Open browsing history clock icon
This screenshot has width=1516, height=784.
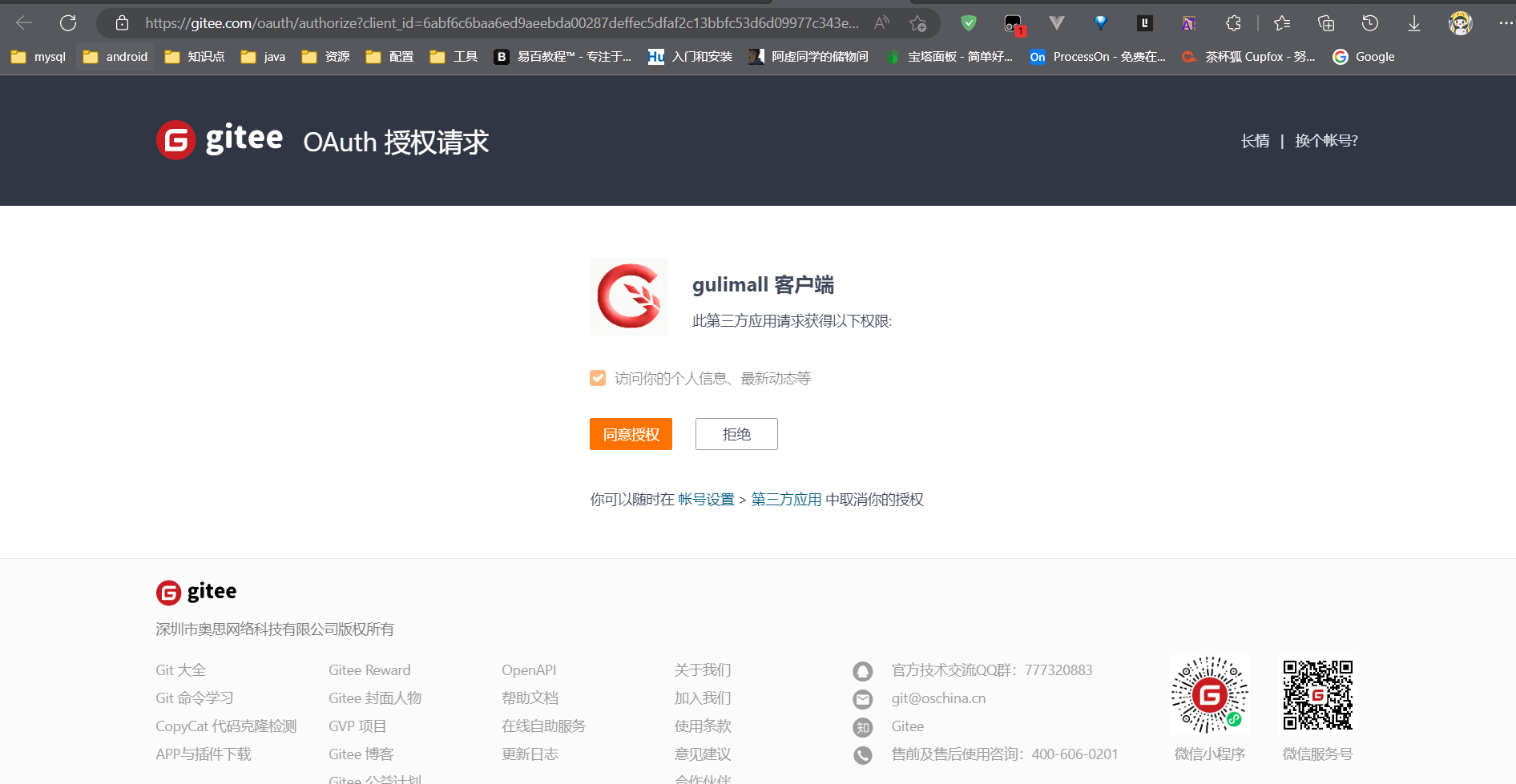click(1370, 23)
